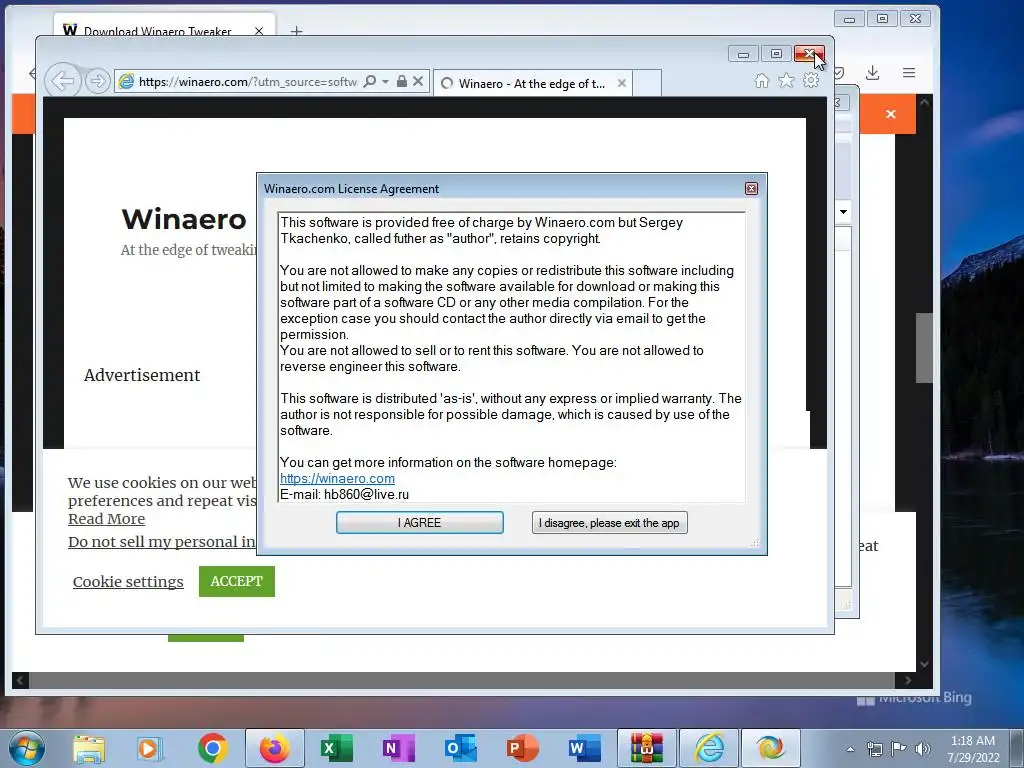The image size is (1024, 768).
Task: Click the Firefox horizontal scroll left arrow
Action: click(x=20, y=680)
